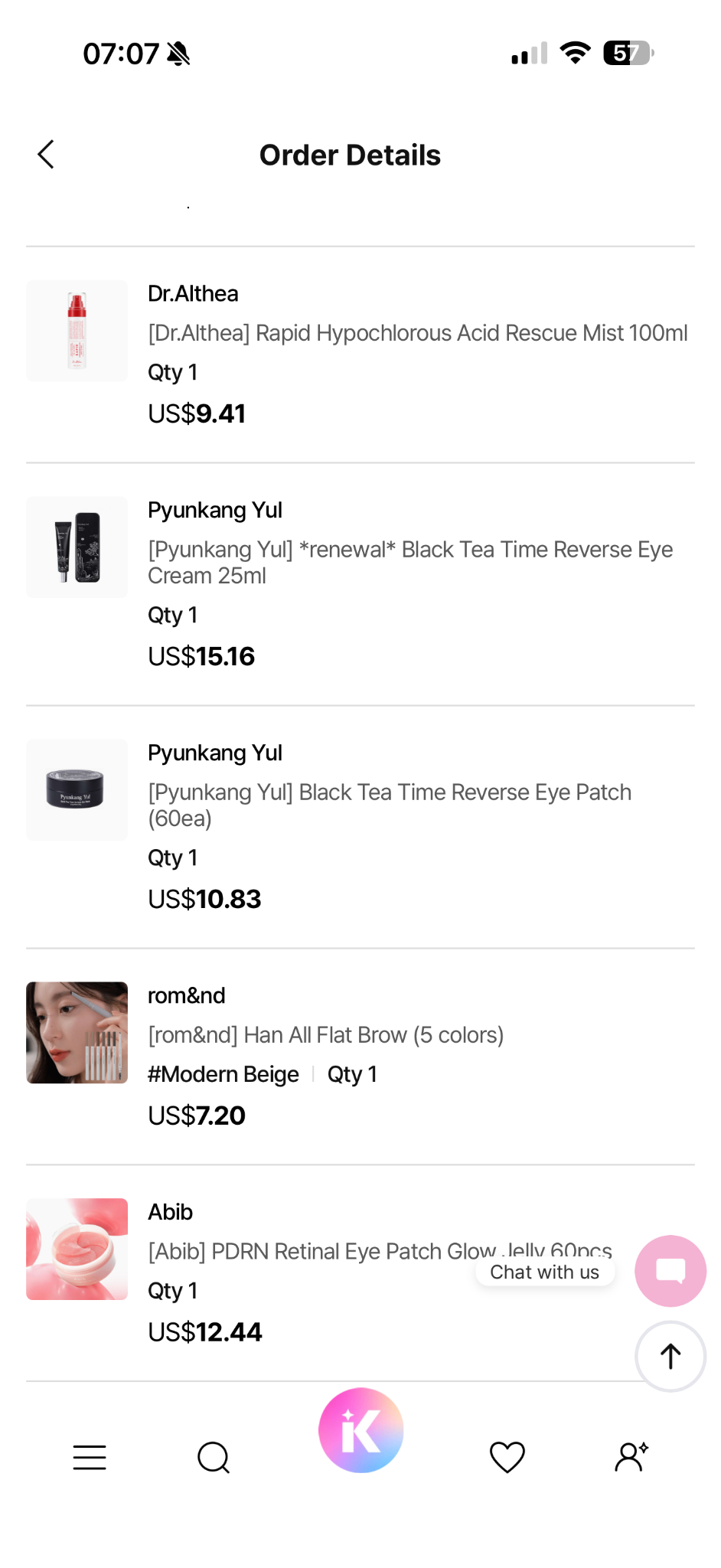Open the Pyunkang Yul eye cream thumbnail
Viewport: 721px width, 1568px height.
click(x=77, y=547)
